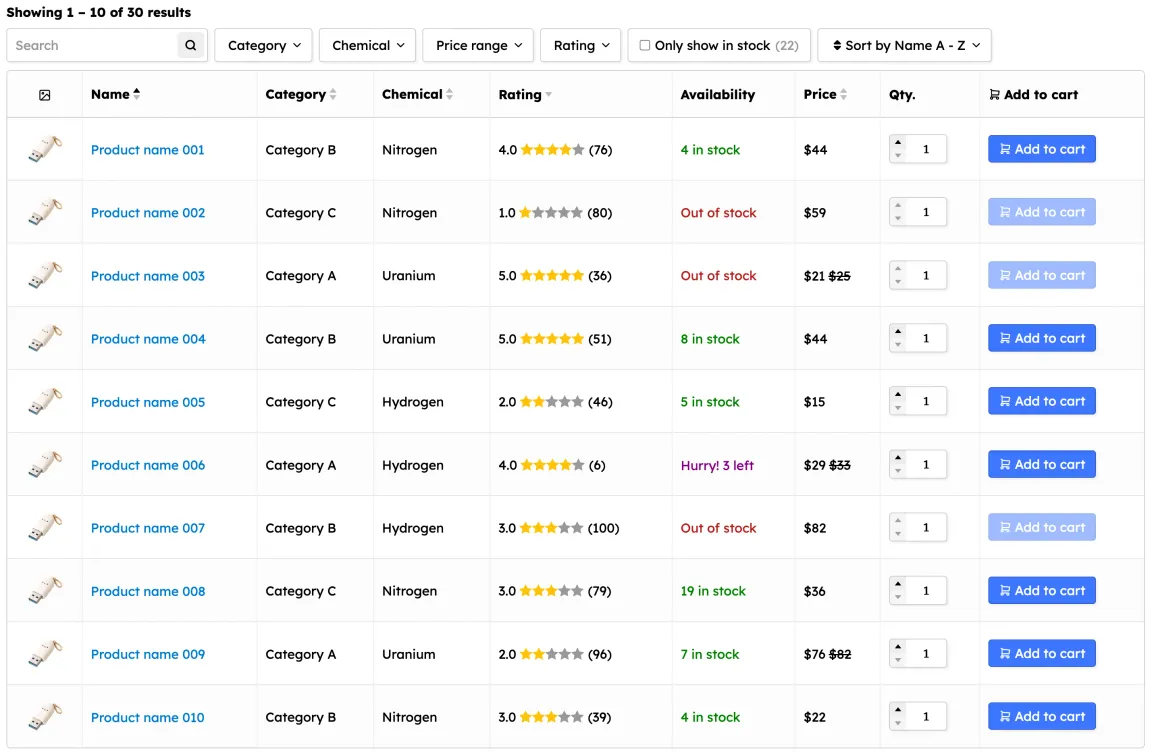The image size is (1152, 754).
Task: Enable the Only show in stock checkbox
Action: click(645, 45)
